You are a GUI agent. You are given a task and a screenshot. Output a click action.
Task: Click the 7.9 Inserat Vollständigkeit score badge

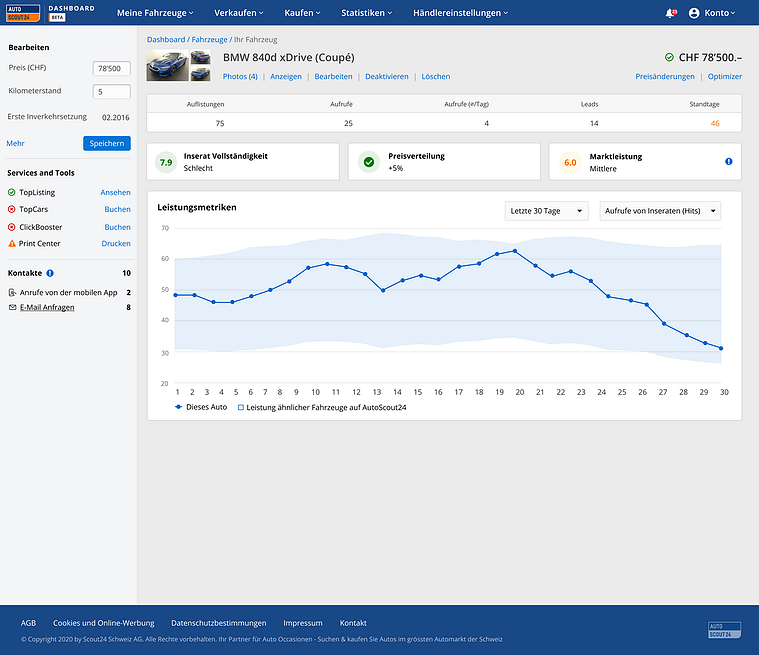coord(166,162)
